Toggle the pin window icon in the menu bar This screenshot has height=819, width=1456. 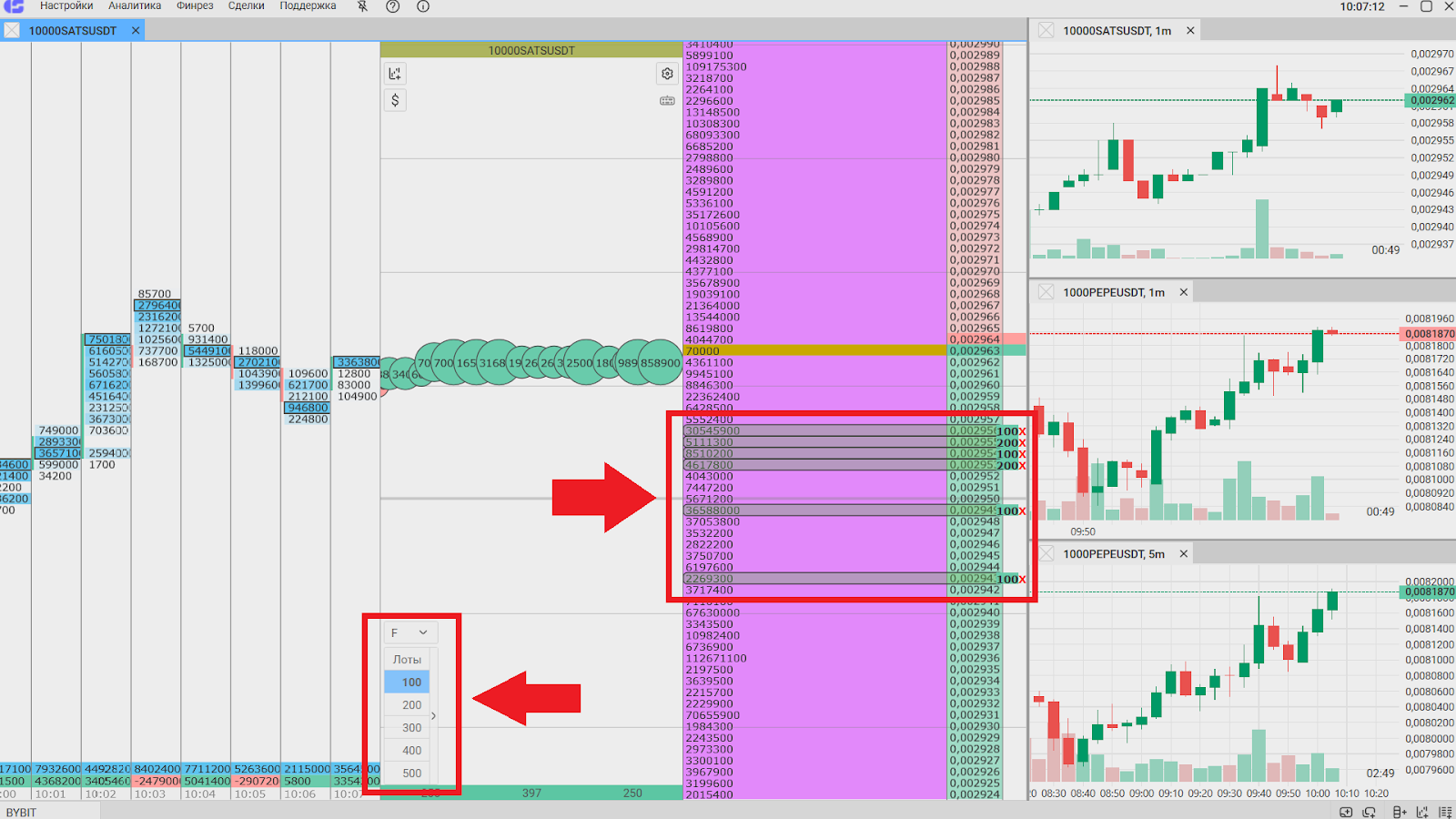pyautogui.click(x=362, y=6)
